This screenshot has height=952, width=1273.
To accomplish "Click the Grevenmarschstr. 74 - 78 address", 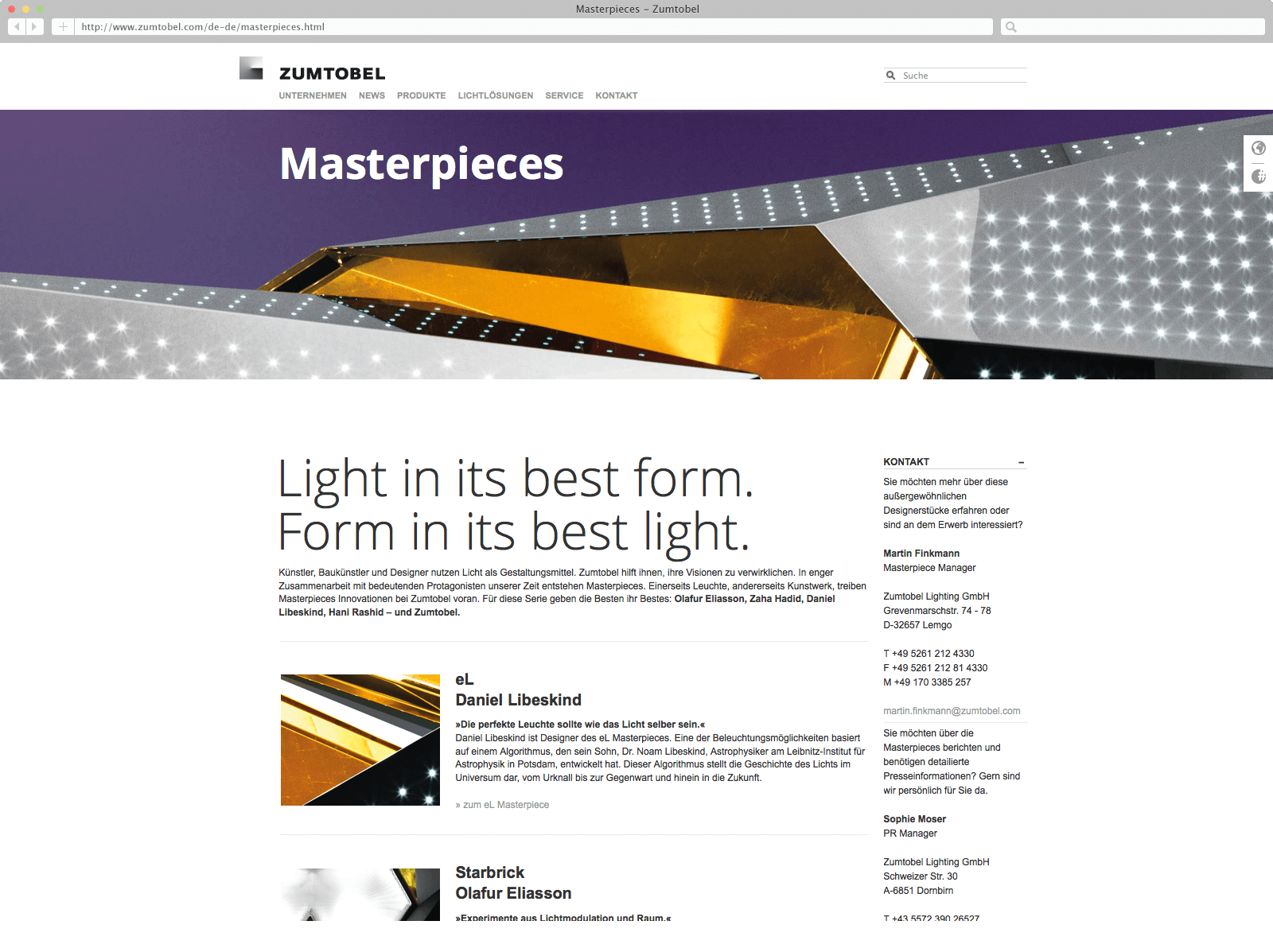I will pos(937,611).
